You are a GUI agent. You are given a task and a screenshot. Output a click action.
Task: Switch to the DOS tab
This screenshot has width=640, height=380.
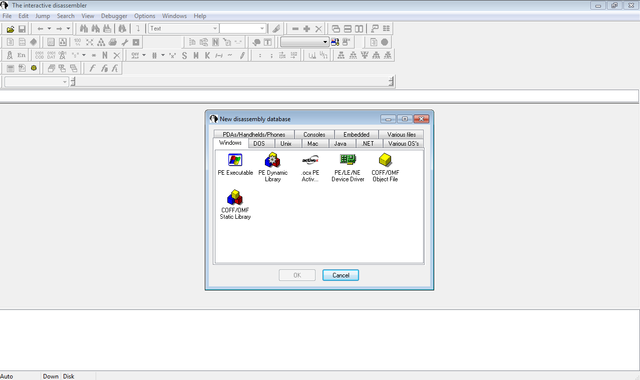[x=259, y=144]
